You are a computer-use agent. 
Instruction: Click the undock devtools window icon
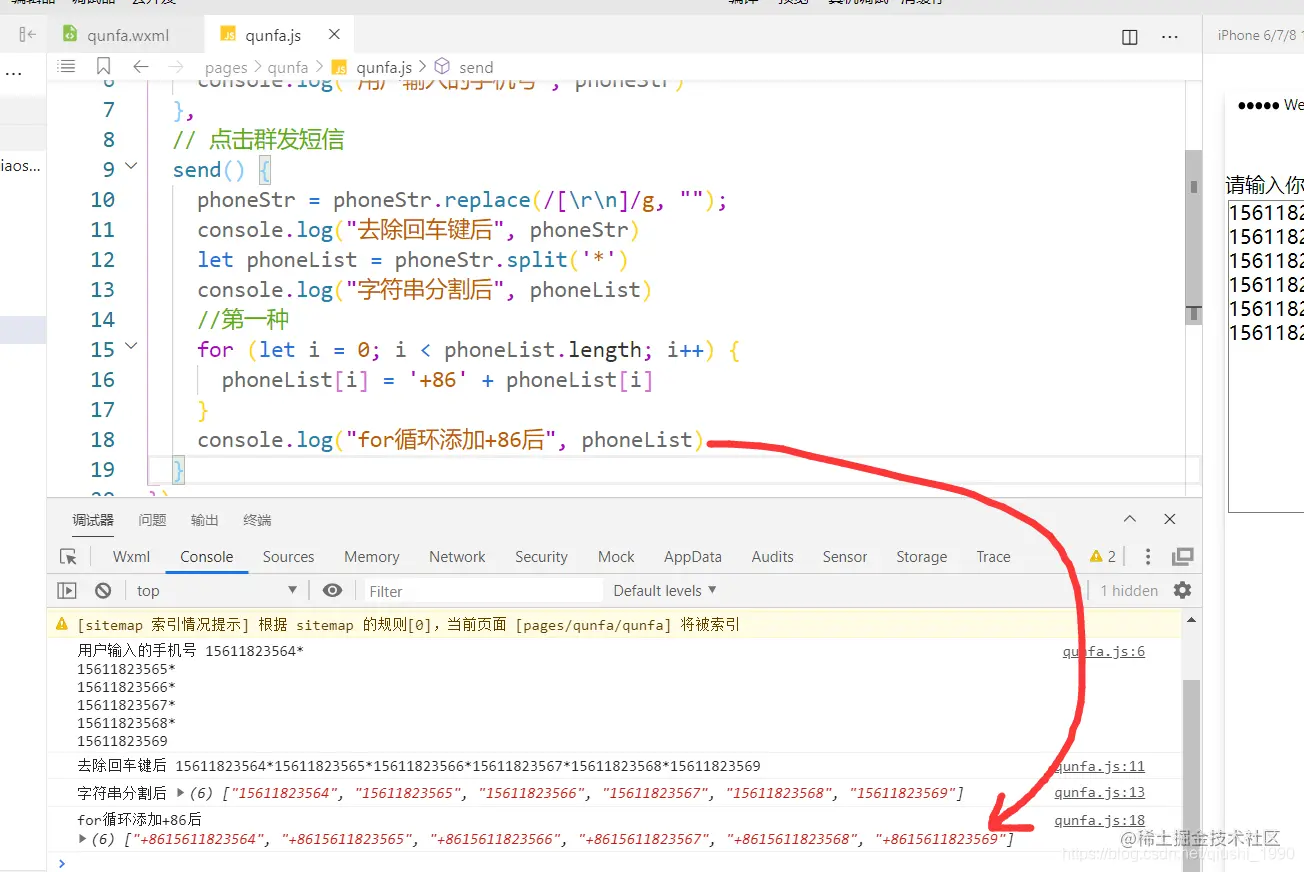click(x=1183, y=557)
